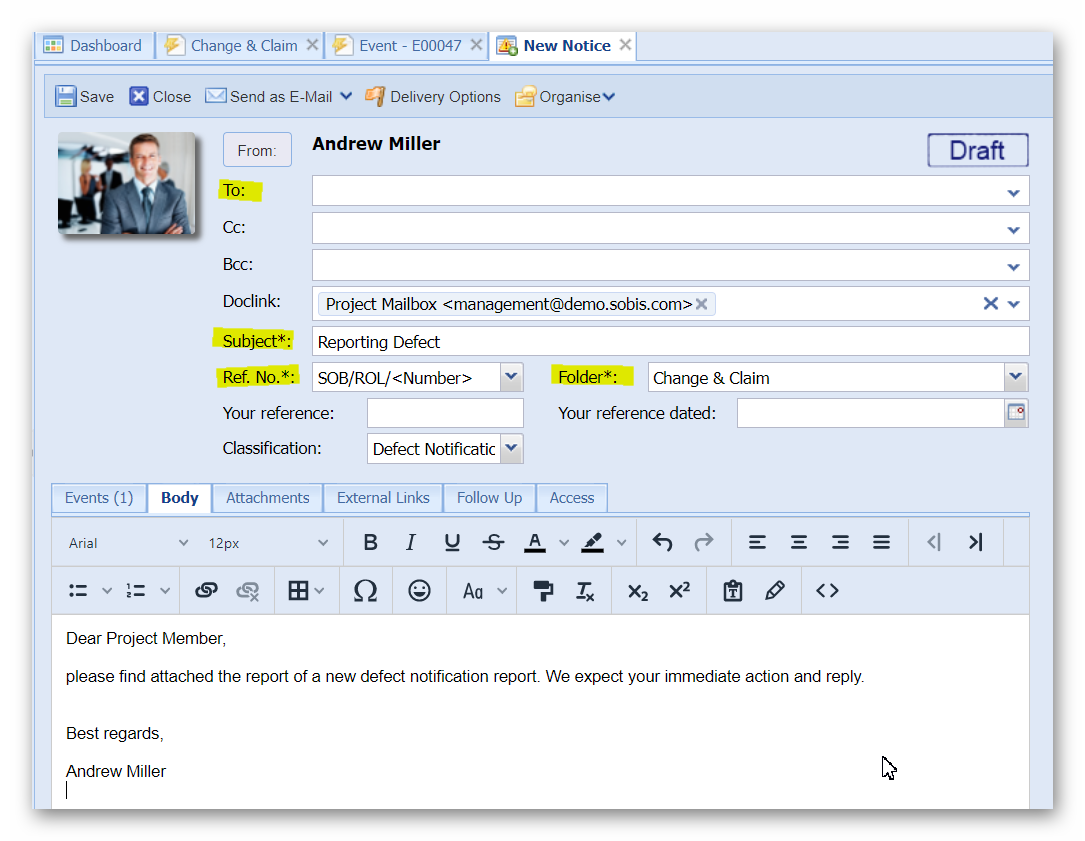Open the Classification dropdown
Viewport: 1085px width, 841px height.
coord(511,449)
